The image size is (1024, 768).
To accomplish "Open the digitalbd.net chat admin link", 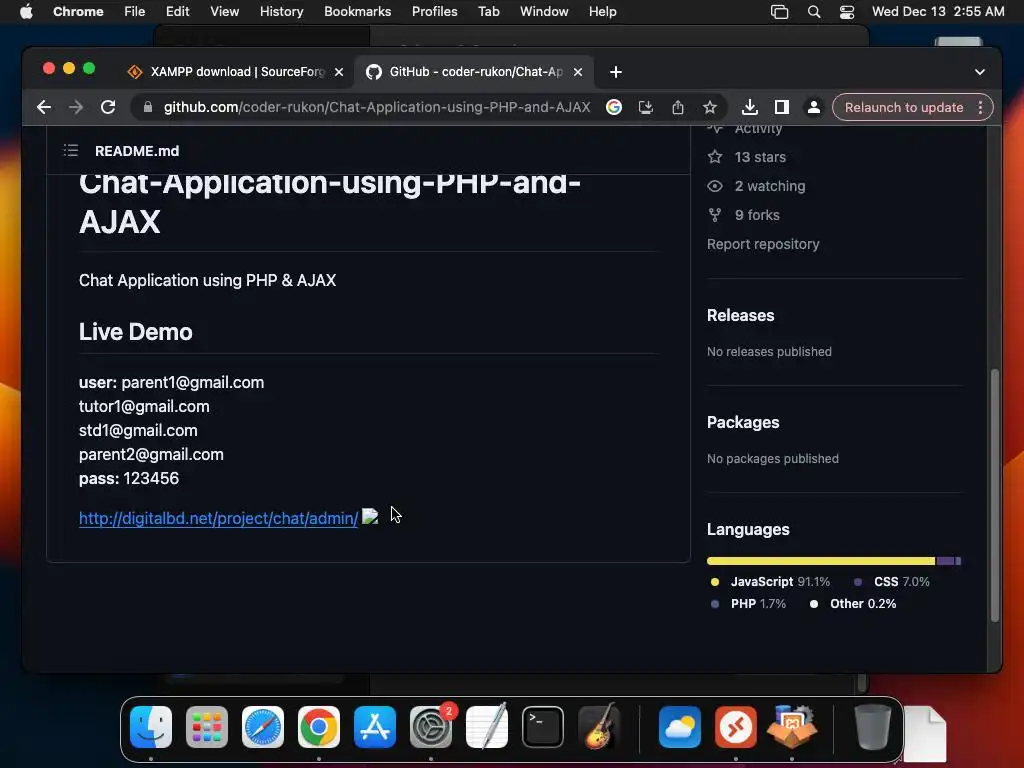I will pos(219,519).
